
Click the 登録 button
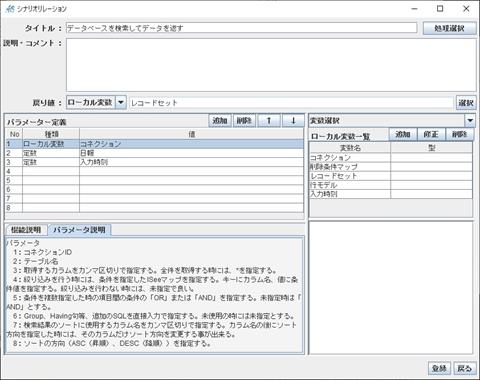click(439, 368)
